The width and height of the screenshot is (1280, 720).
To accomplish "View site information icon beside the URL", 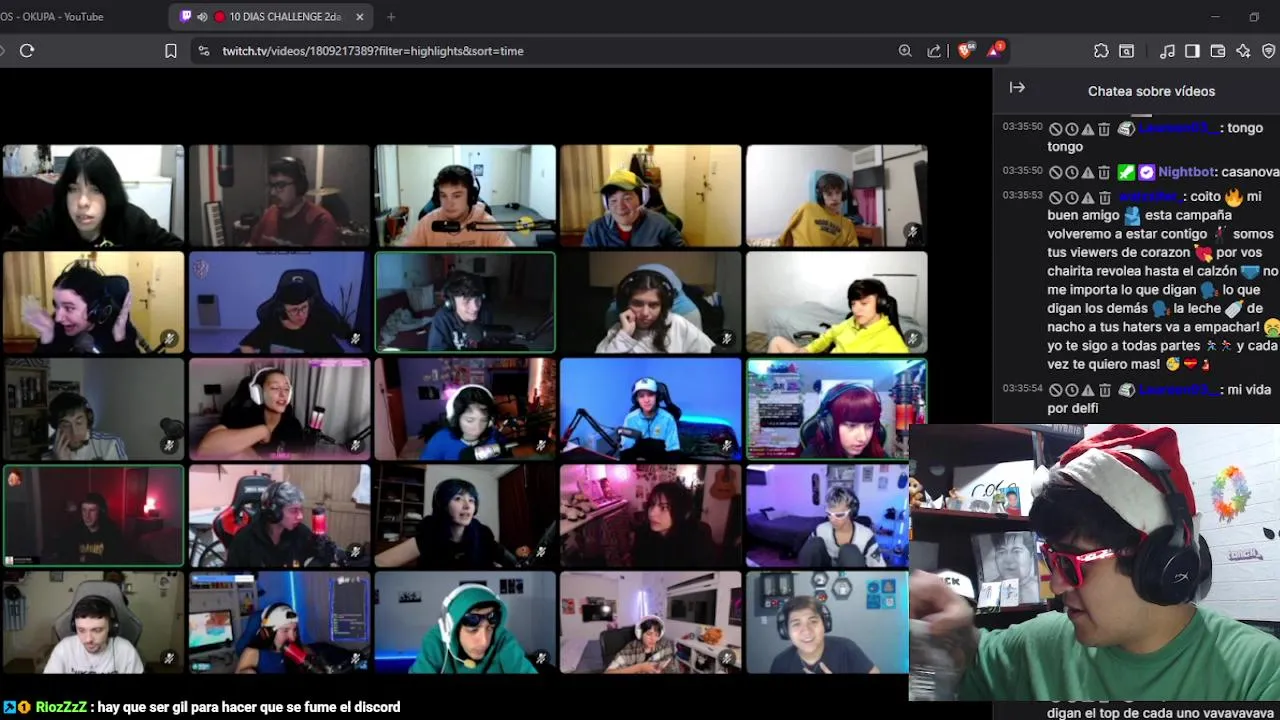I will [x=204, y=51].
